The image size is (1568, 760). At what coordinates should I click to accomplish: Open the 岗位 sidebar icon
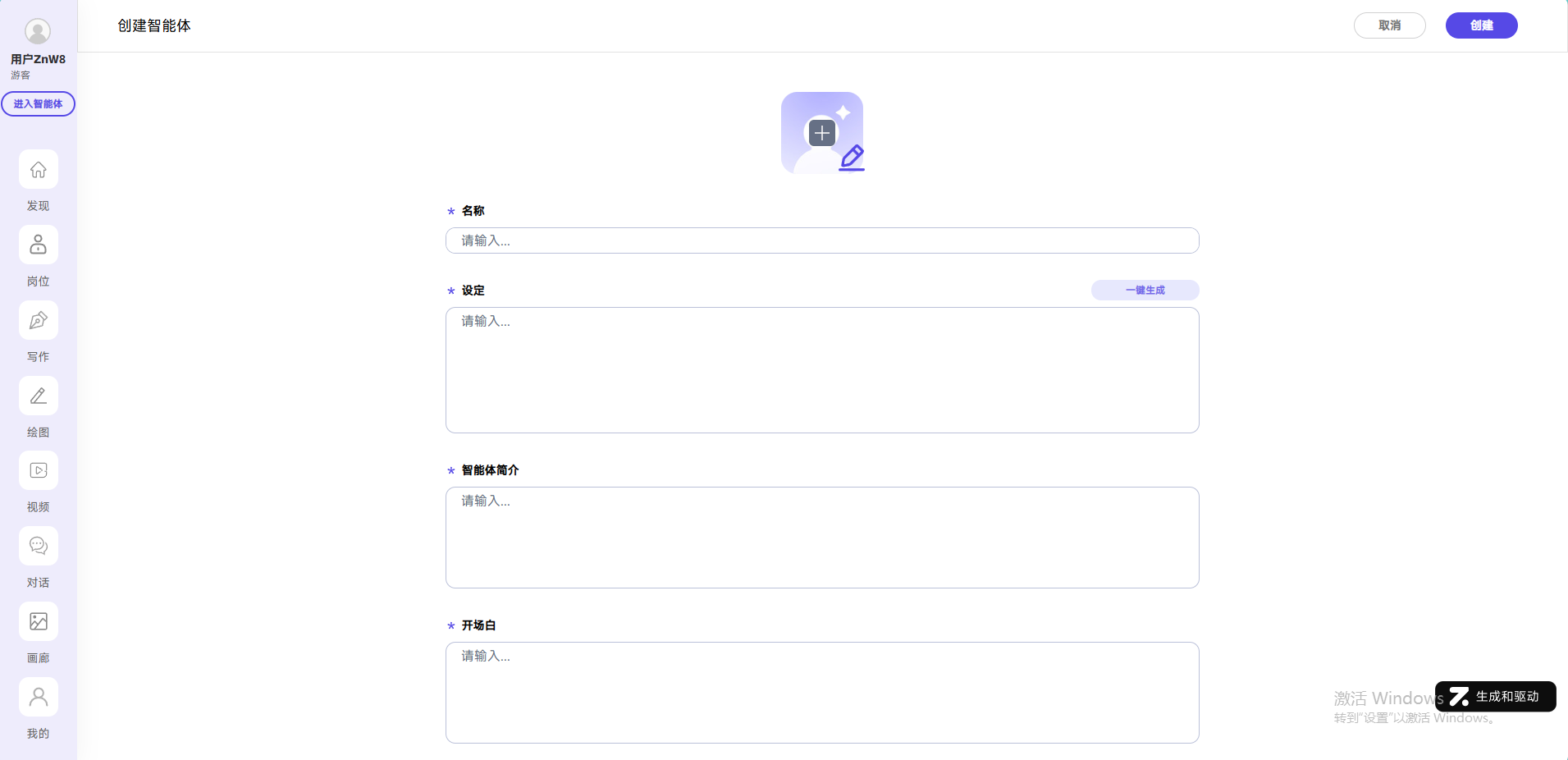point(39,245)
